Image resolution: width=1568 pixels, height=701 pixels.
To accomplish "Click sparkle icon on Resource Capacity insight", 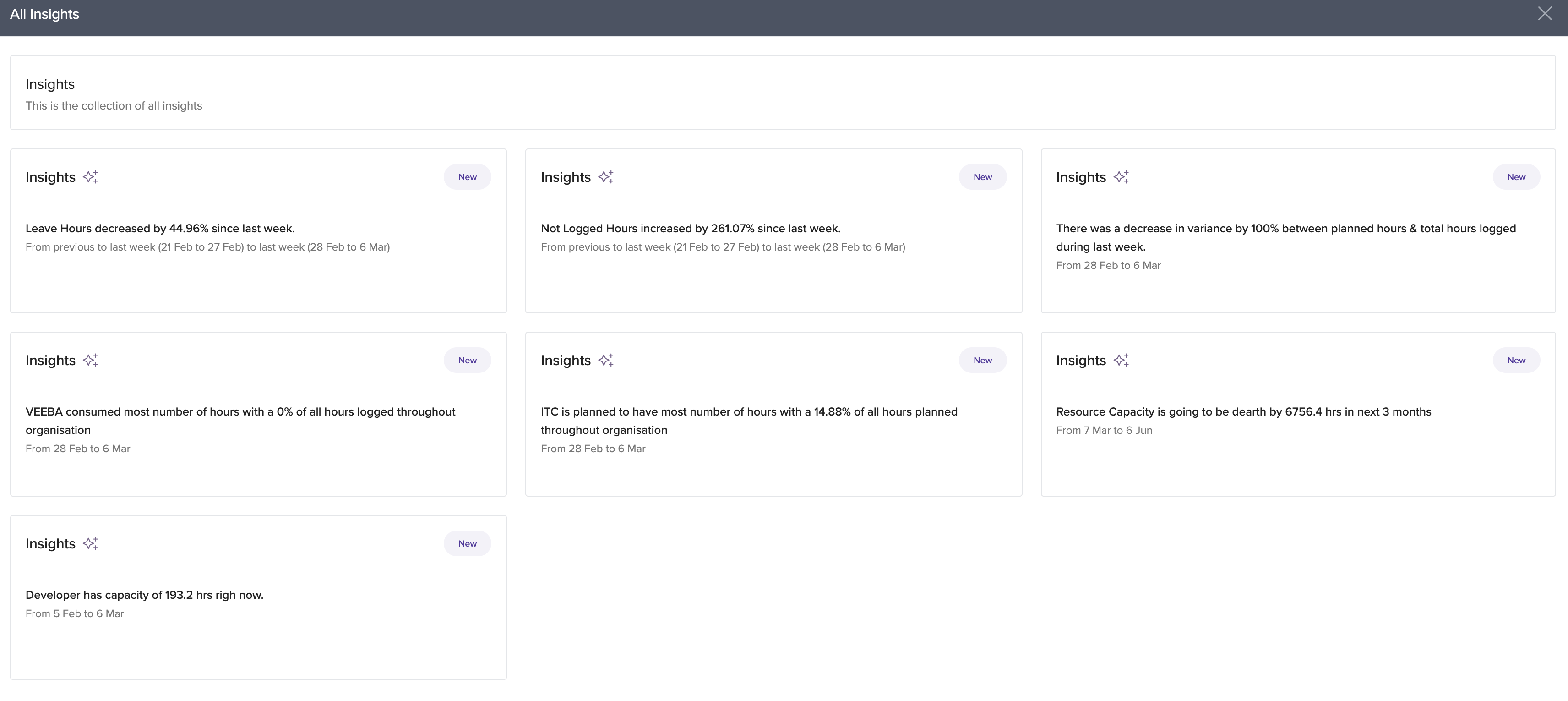I will 1121,361.
